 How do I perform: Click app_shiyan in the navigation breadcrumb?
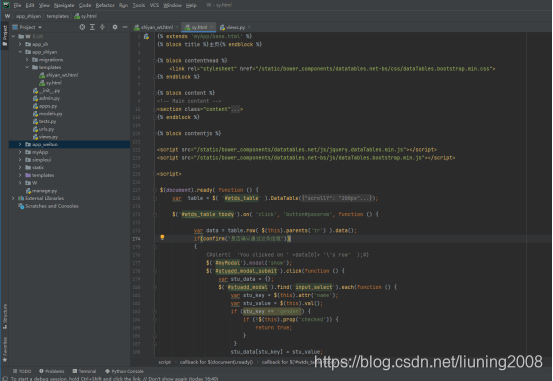tap(28, 16)
